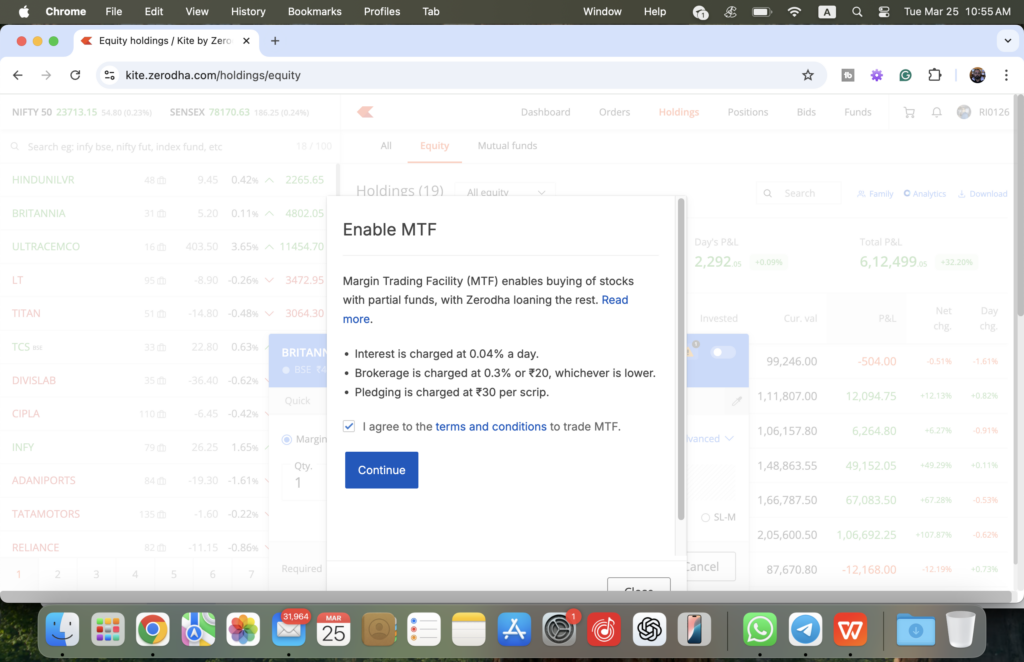The width and height of the screenshot is (1024, 662).
Task: Go to the Dashboard tab
Action: click(545, 112)
